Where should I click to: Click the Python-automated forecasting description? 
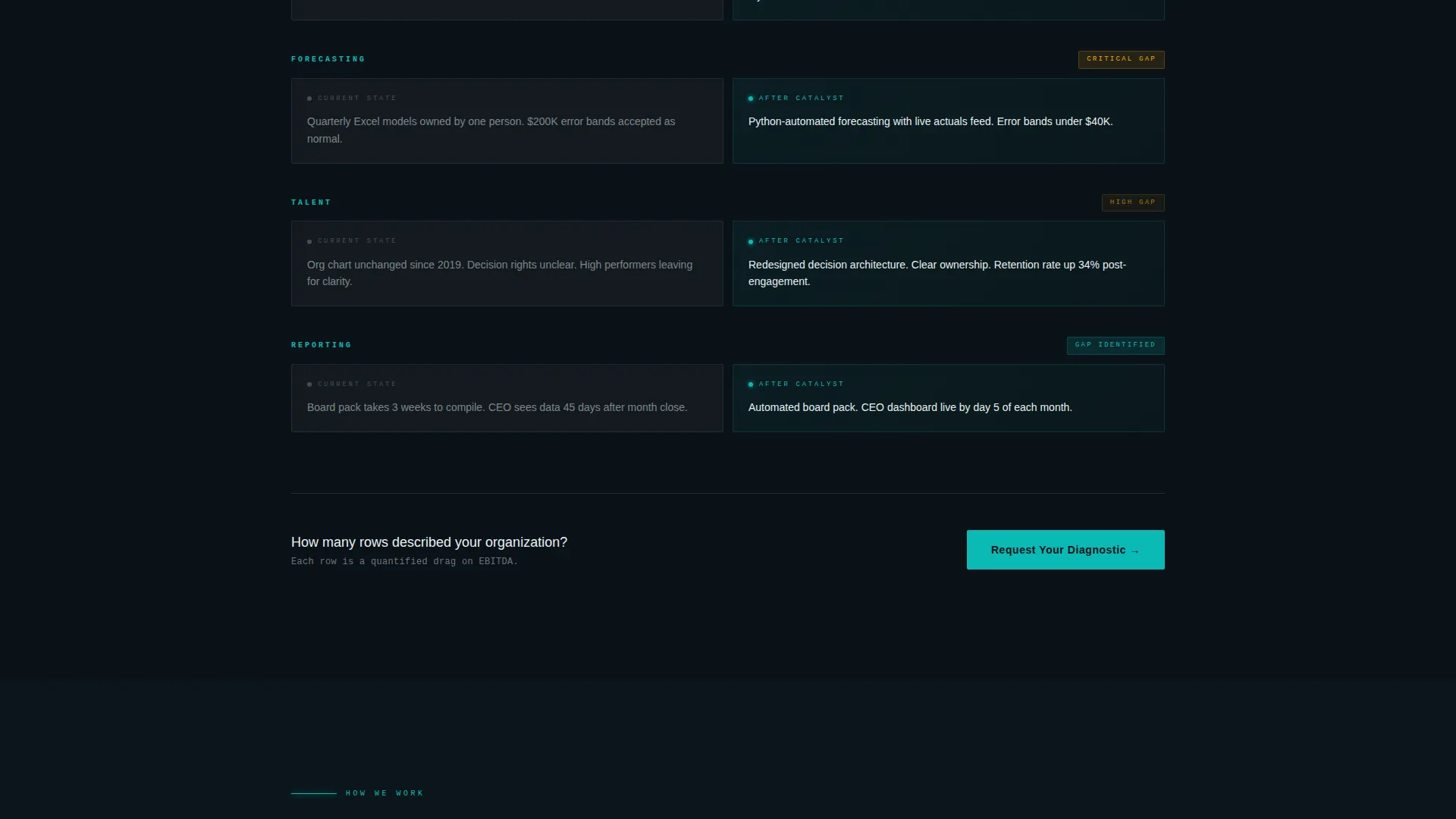tap(930, 121)
